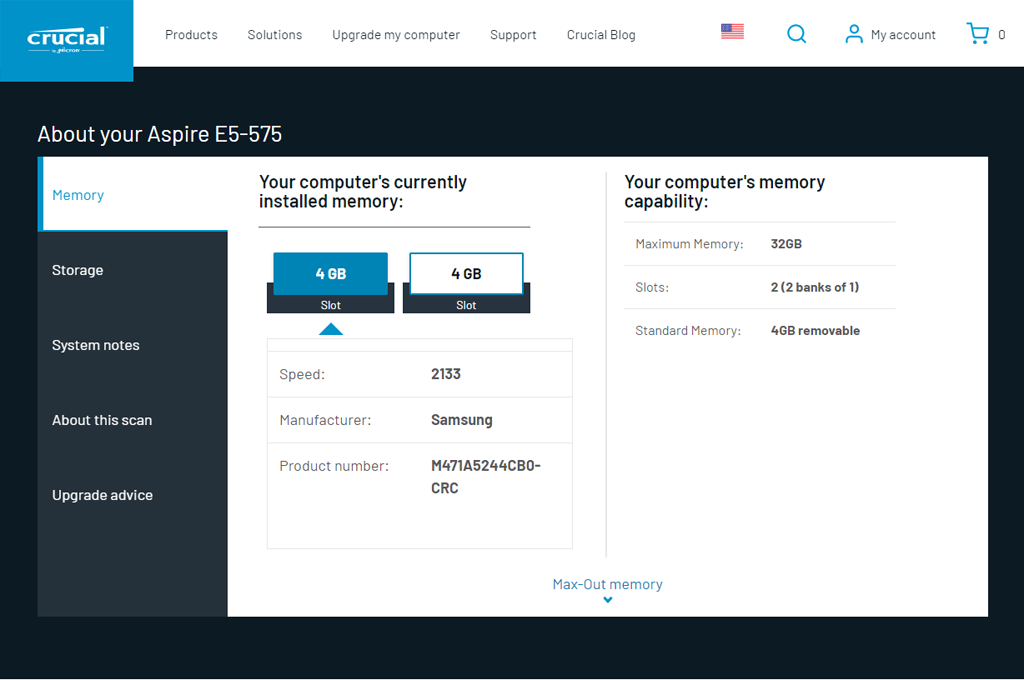
Task: Click the 2133 speed value
Action: point(446,374)
